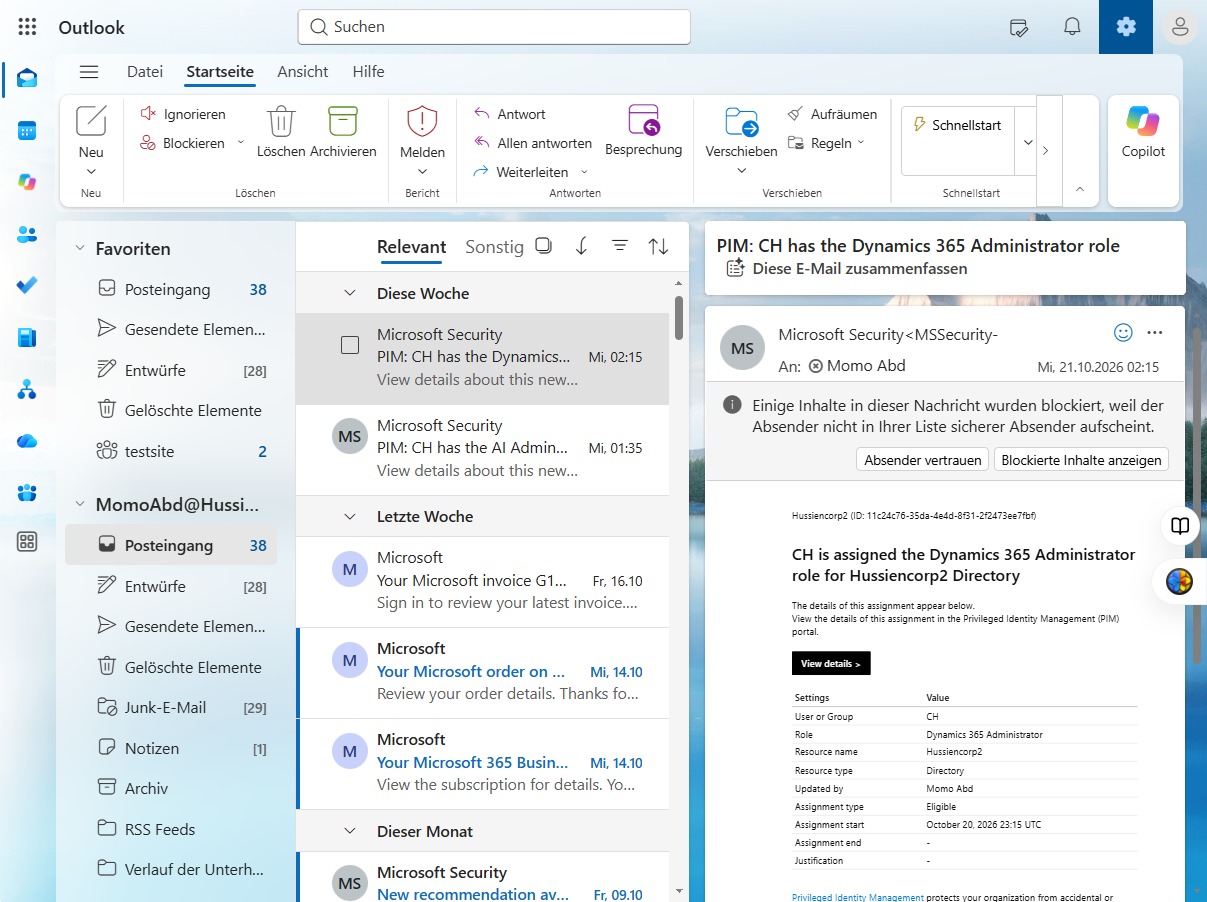Expand the Neu button dropdown arrow
This screenshot has width=1207, height=902.
point(91,173)
